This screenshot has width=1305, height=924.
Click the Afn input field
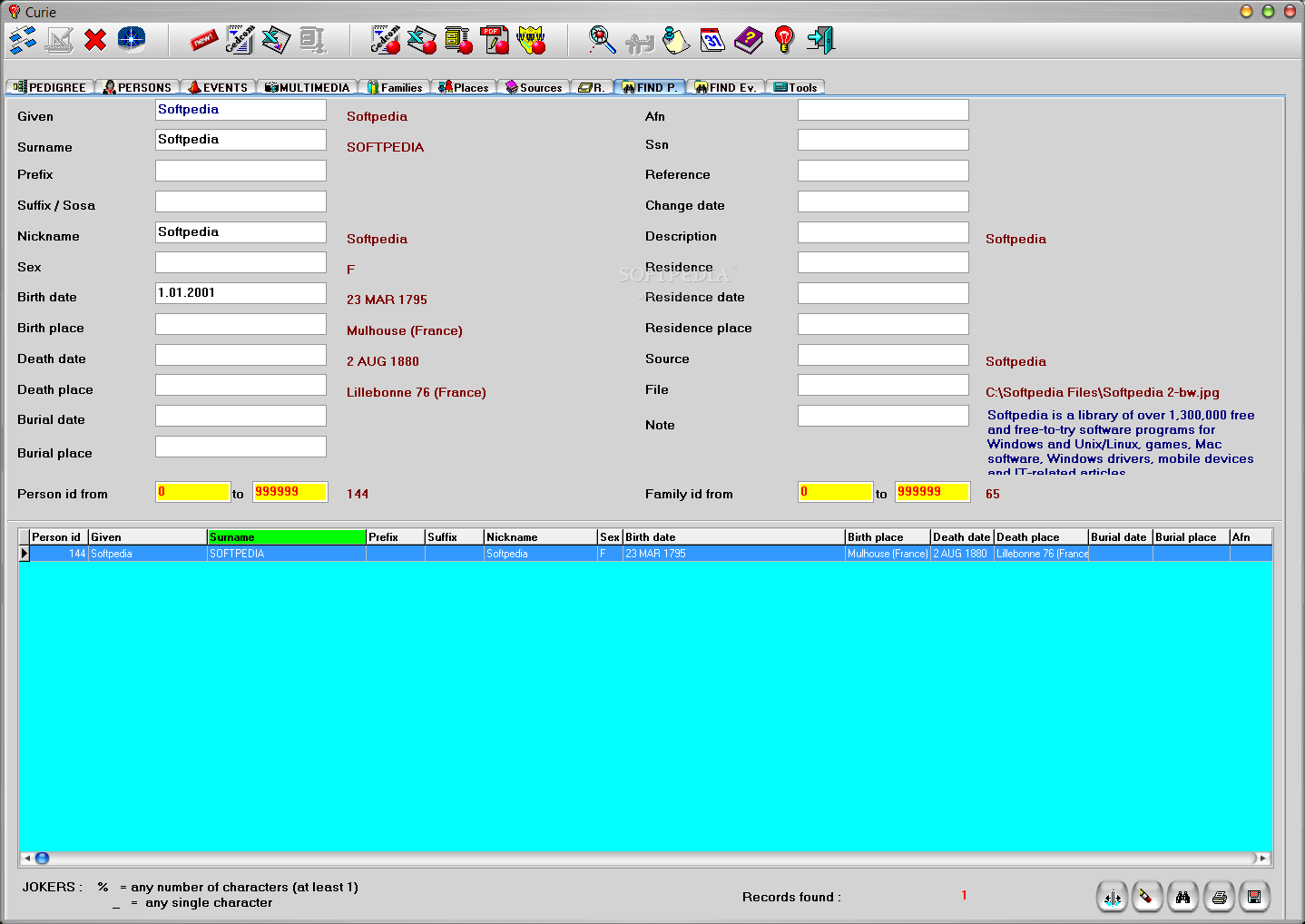point(883,110)
